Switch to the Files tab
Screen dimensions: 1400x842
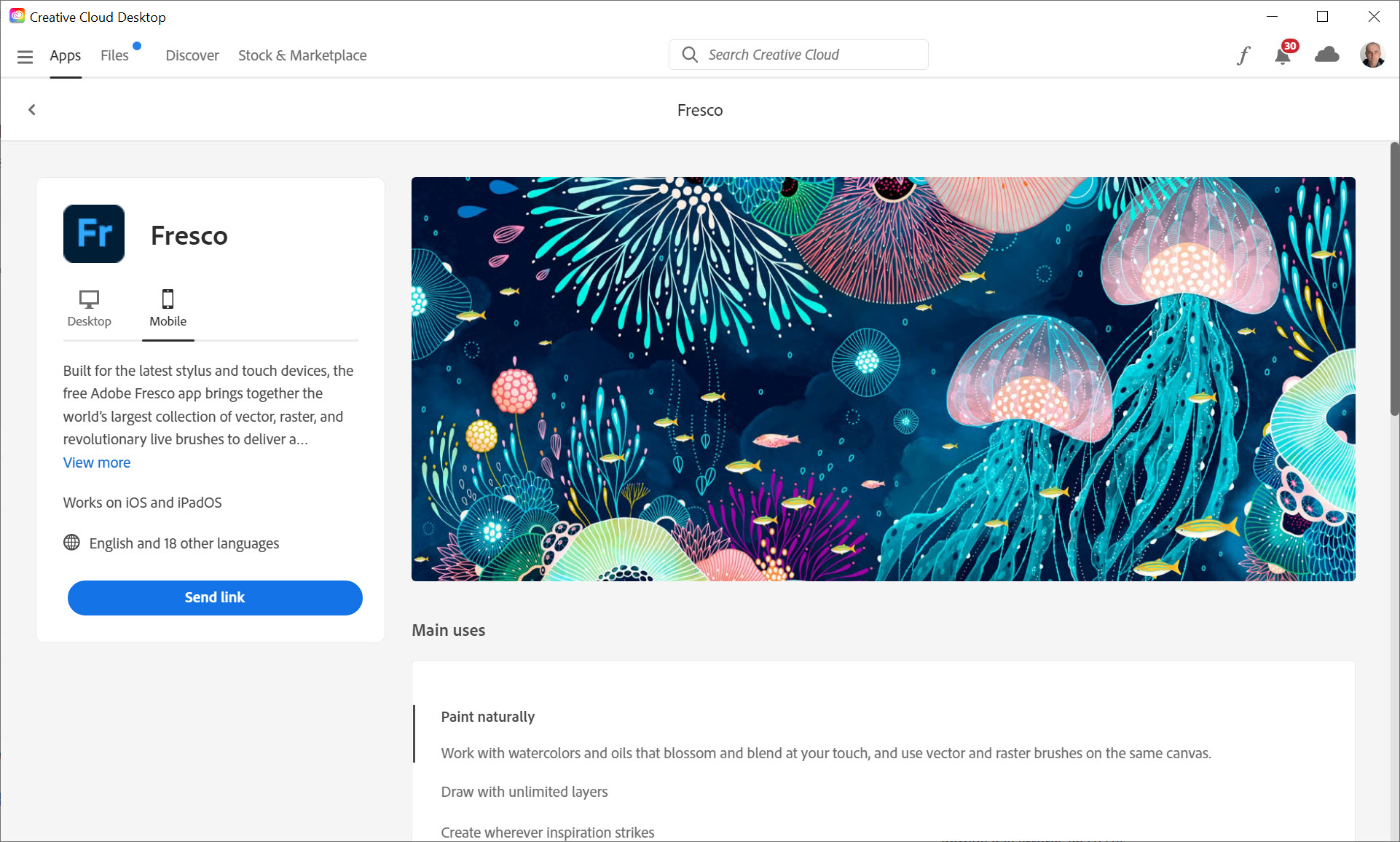(114, 55)
